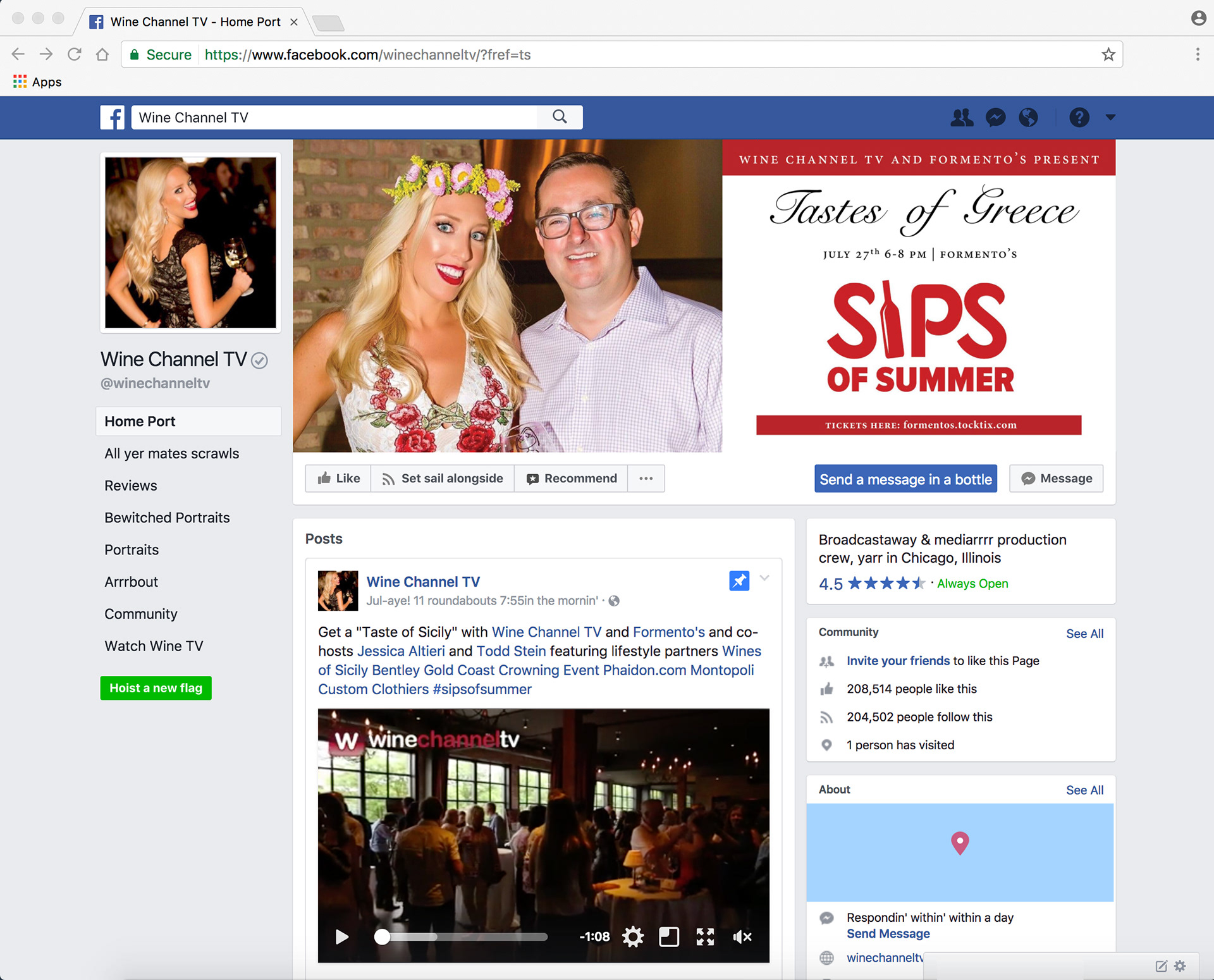Click the video progress slider
This screenshot has width=1214, height=980.
[465, 936]
